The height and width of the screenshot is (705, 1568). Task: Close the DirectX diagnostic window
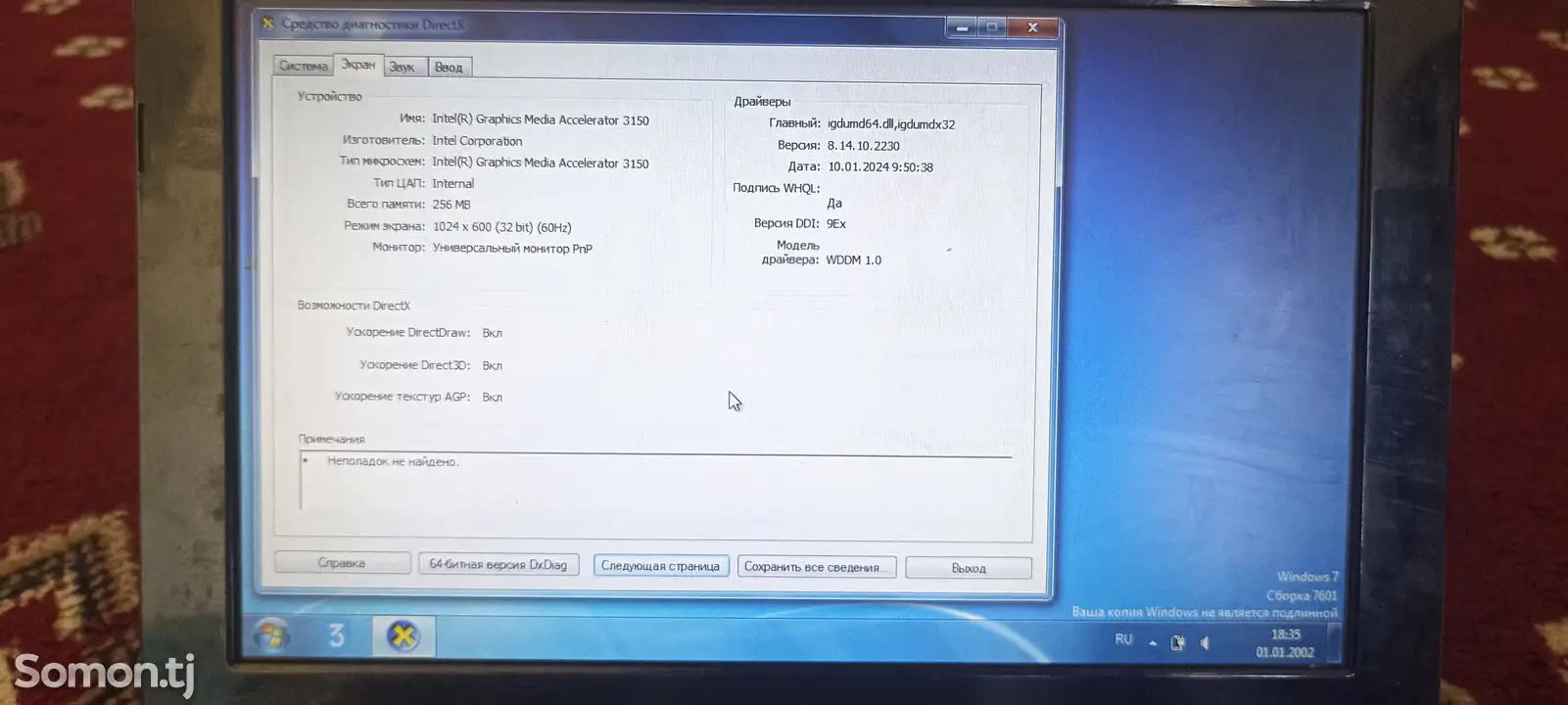[1031, 27]
